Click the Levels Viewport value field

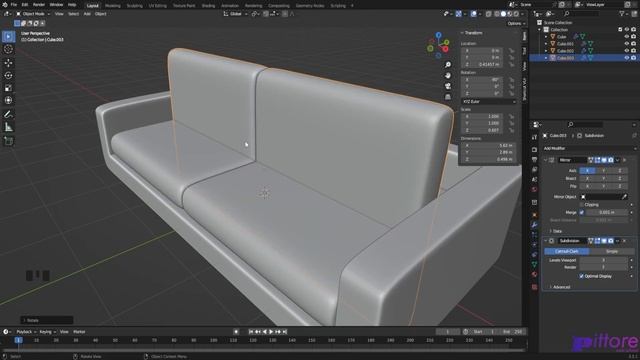point(604,260)
